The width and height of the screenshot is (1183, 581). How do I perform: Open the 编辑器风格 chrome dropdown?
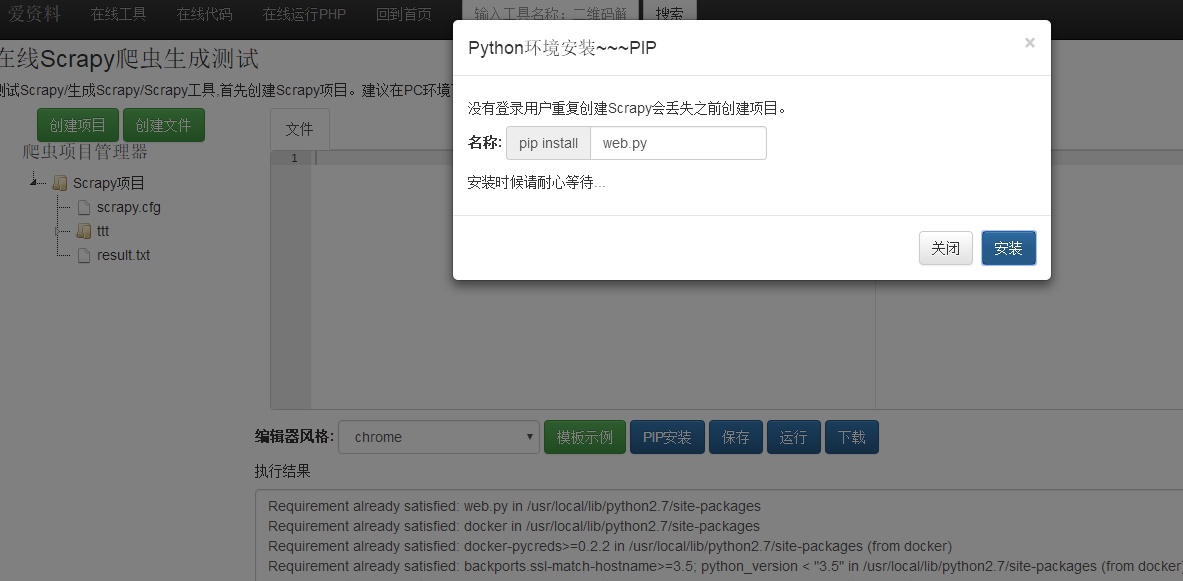[x=439, y=437]
